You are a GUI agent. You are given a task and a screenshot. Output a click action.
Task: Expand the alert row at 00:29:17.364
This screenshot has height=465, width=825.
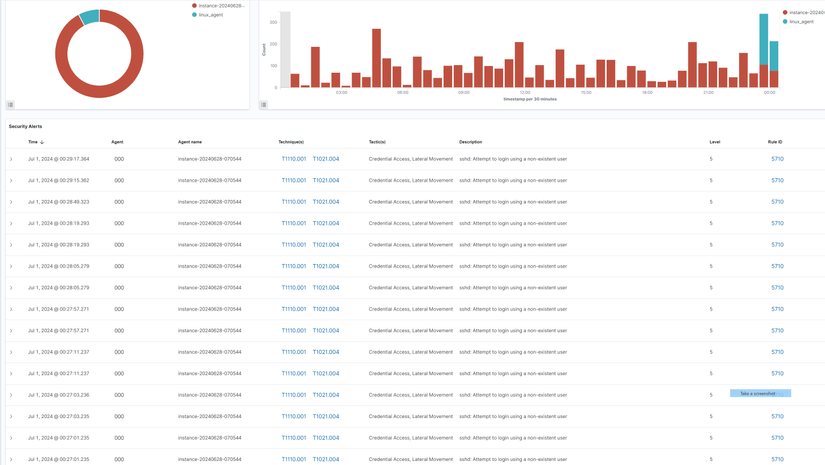(11, 159)
